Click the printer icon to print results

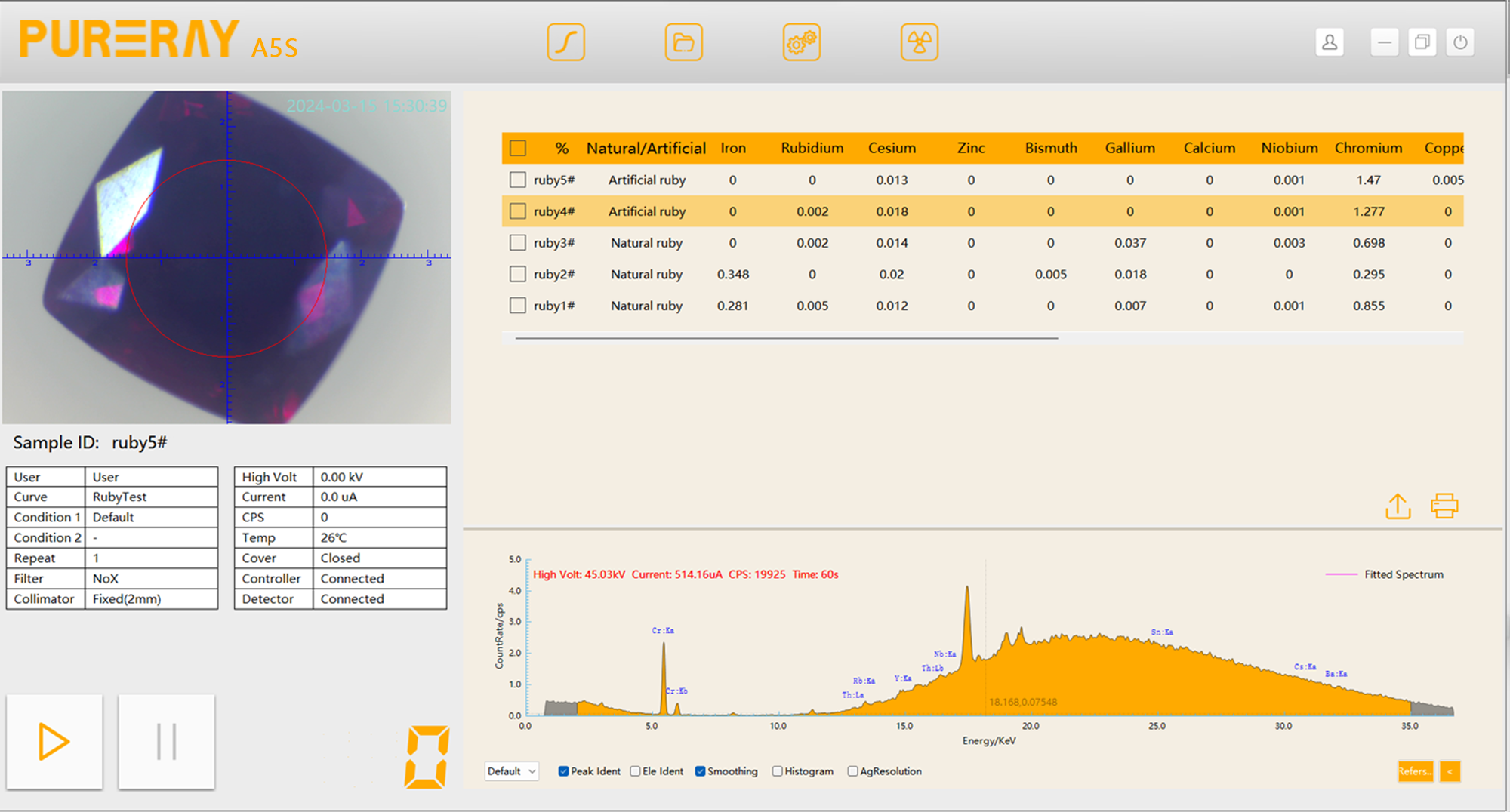(1444, 506)
